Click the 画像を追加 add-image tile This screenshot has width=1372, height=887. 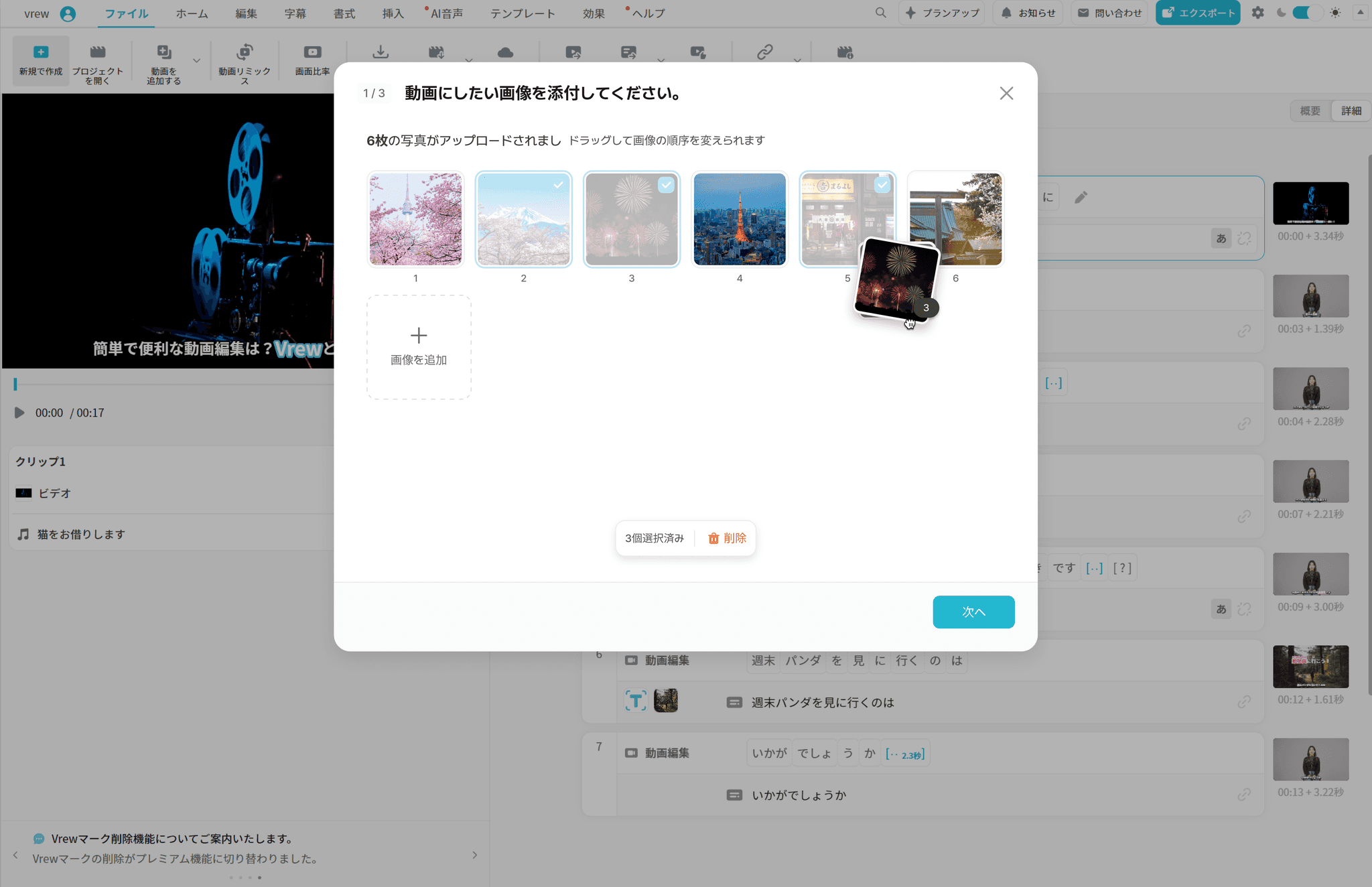click(x=419, y=347)
